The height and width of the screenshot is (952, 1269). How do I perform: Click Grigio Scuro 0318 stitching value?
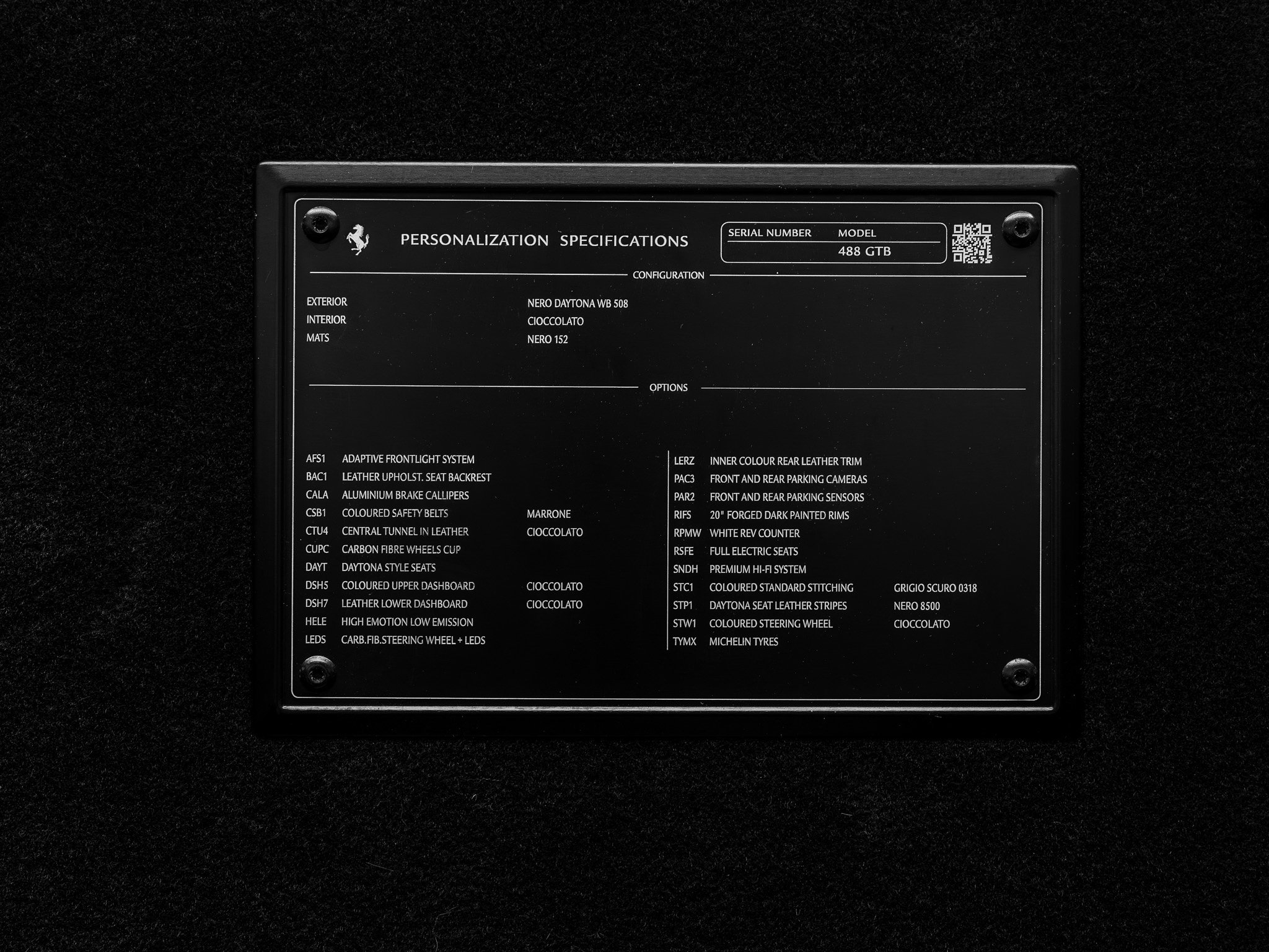tap(934, 588)
